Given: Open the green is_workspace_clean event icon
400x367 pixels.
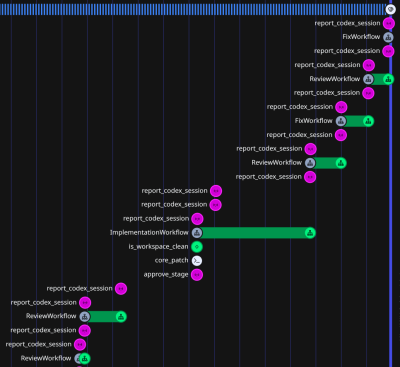Looking at the screenshot, I should point(197,247).
